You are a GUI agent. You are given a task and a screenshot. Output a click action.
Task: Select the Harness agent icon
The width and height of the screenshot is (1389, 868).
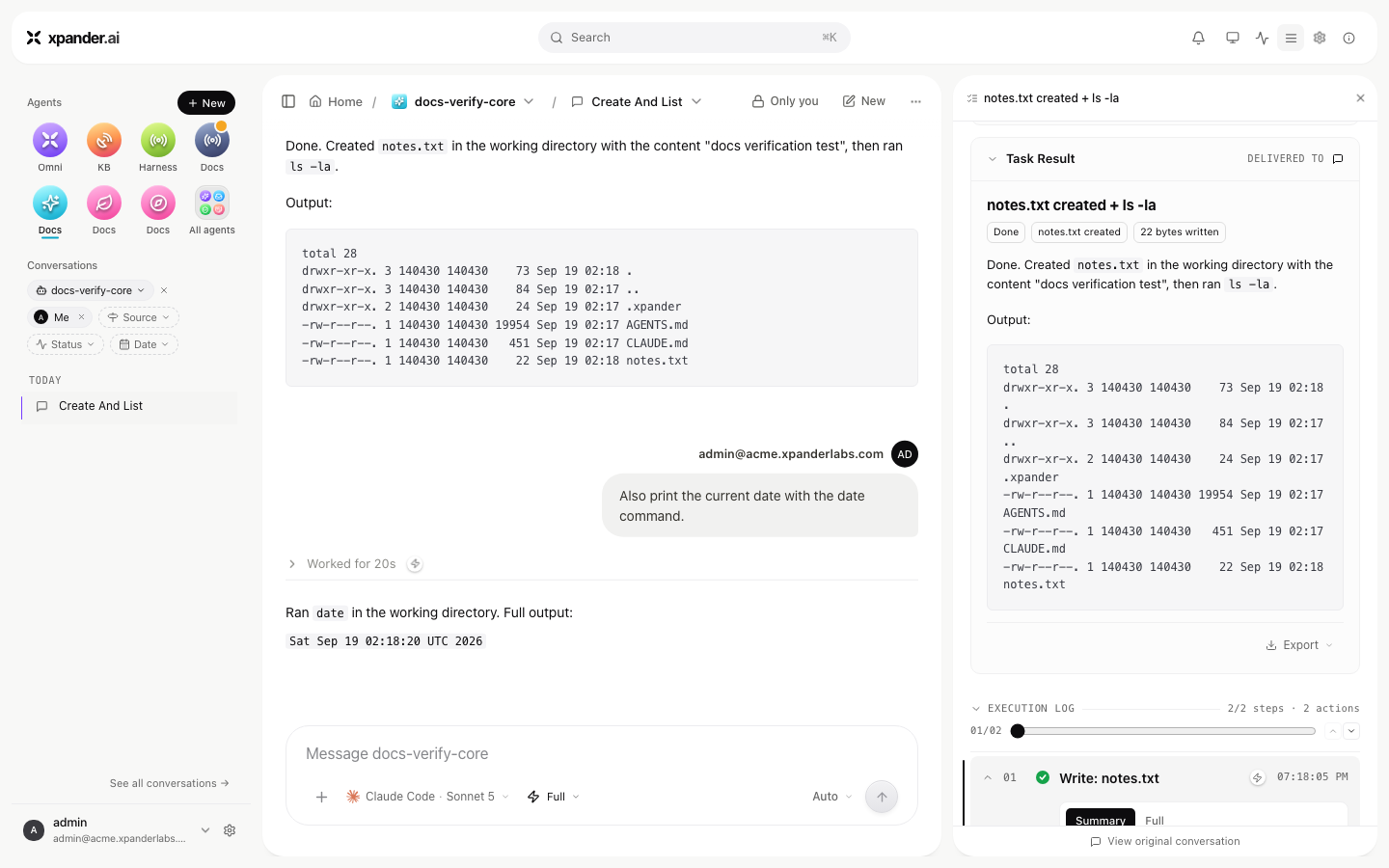158,141
